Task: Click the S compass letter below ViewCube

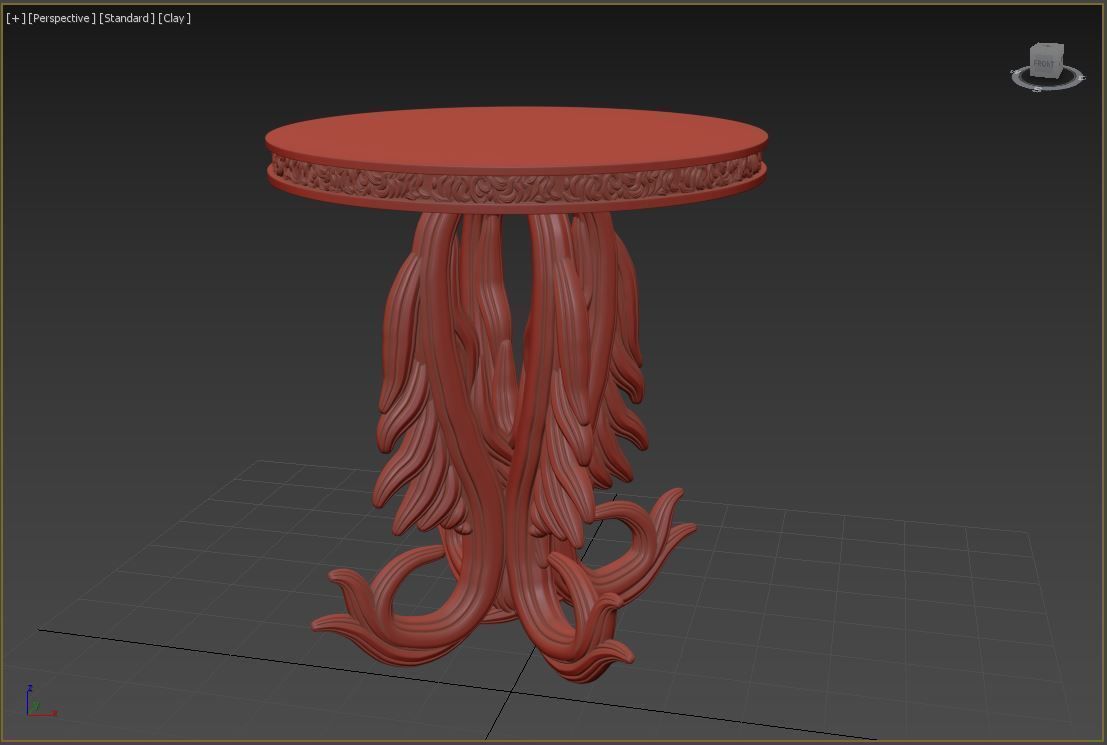Action: (1037, 89)
